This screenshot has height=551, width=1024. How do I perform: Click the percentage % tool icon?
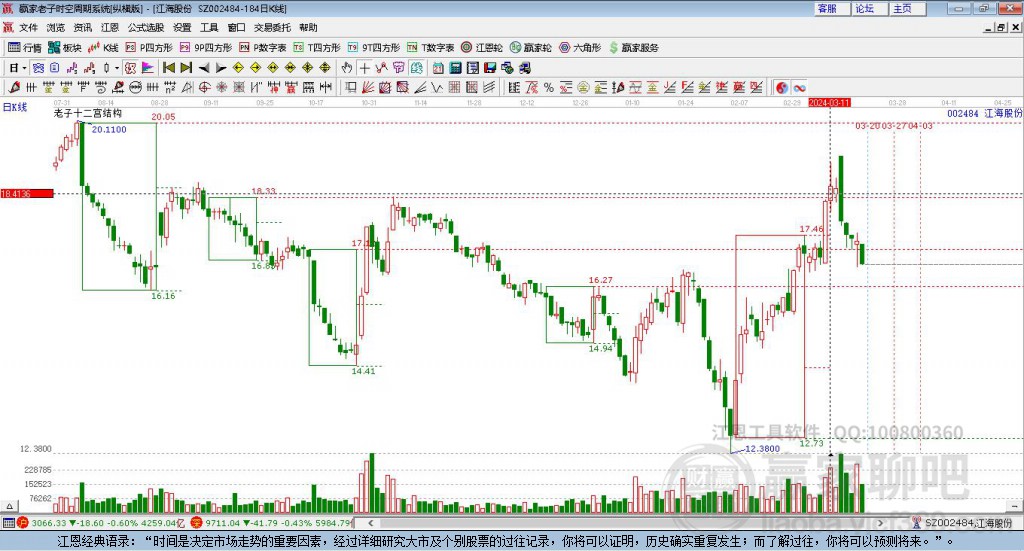point(549,87)
